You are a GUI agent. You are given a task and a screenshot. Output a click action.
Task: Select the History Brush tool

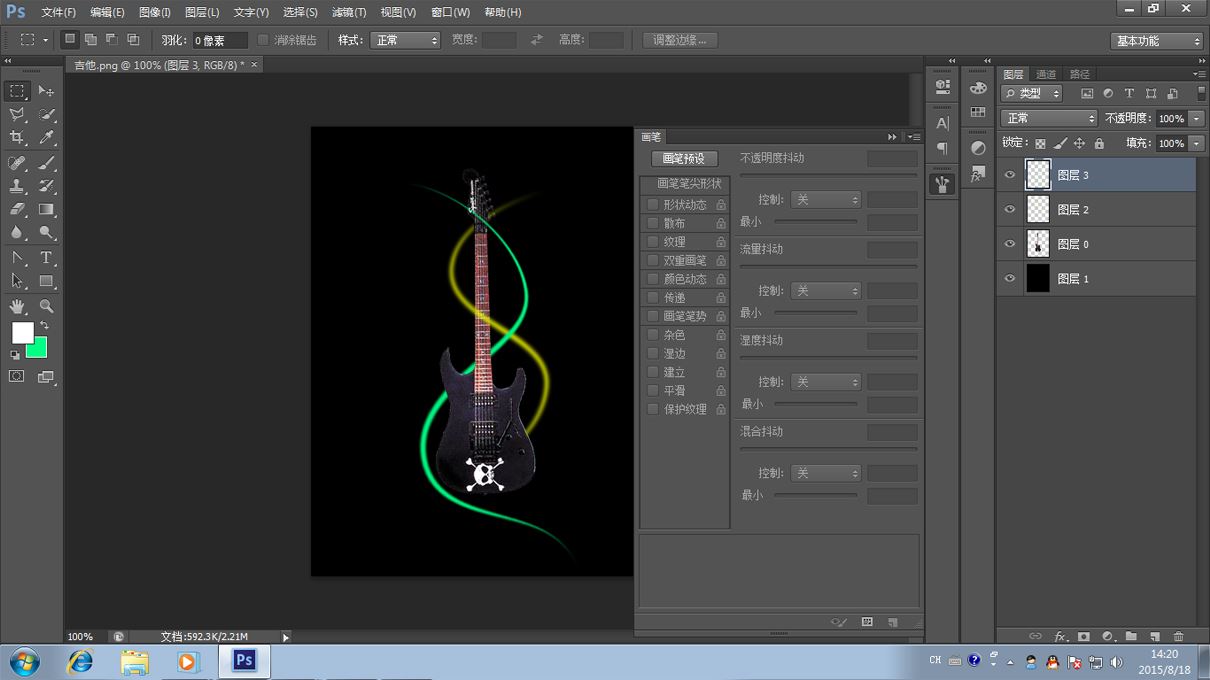click(47, 186)
